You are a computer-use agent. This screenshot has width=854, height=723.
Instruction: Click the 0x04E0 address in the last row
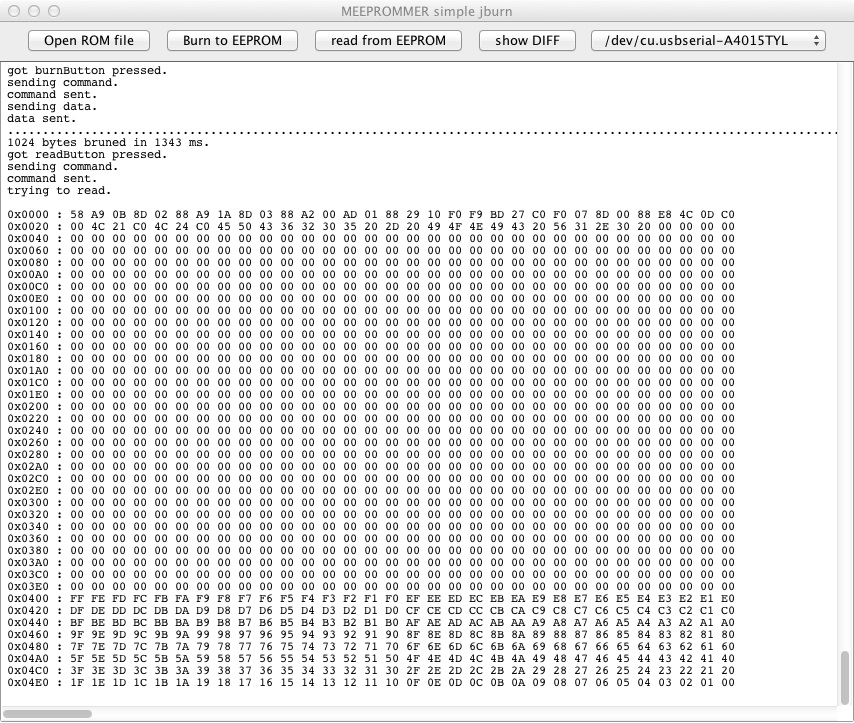click(x=28, y=683)
